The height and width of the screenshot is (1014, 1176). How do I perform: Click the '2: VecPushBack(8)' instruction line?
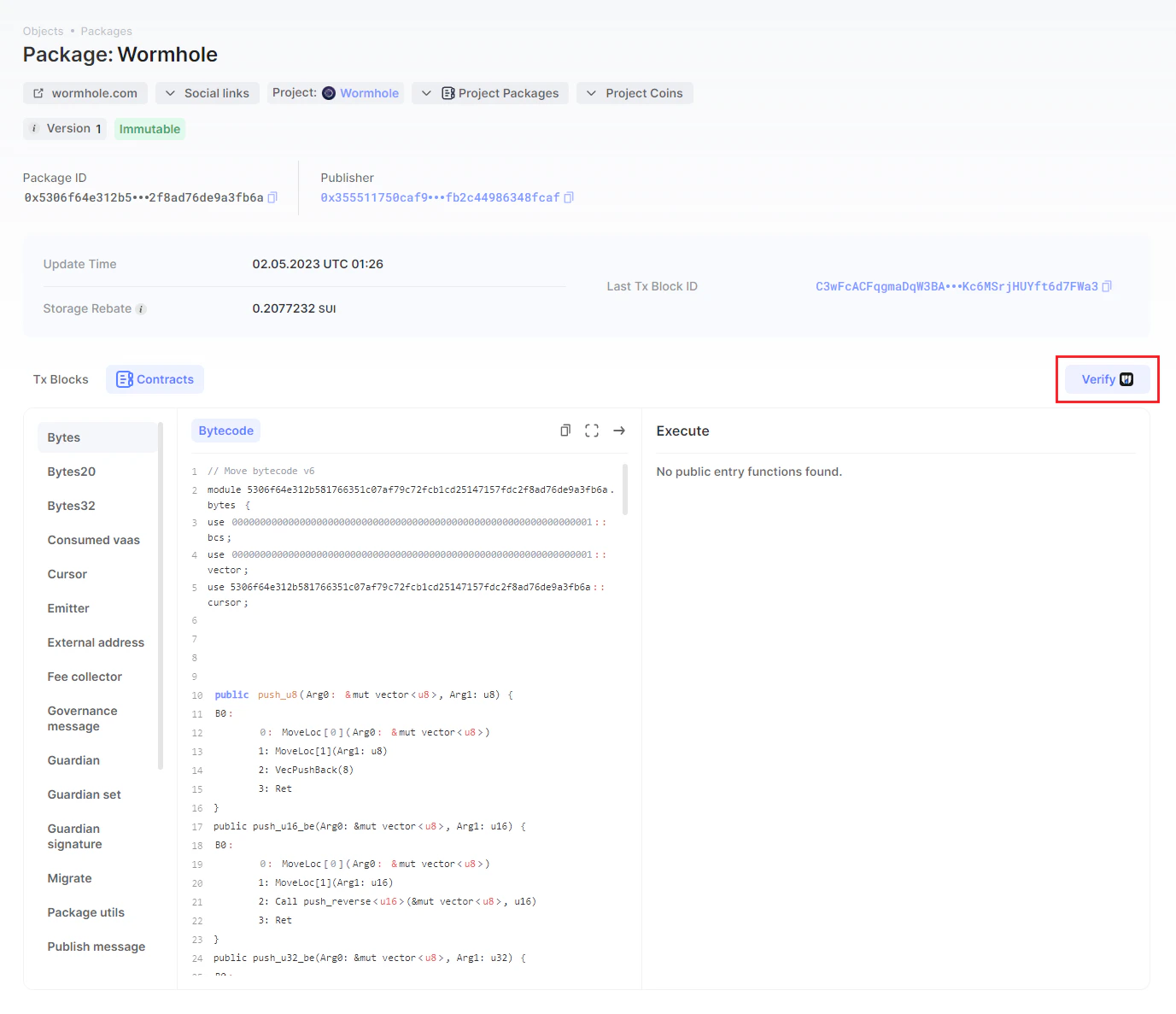[306, 771]
